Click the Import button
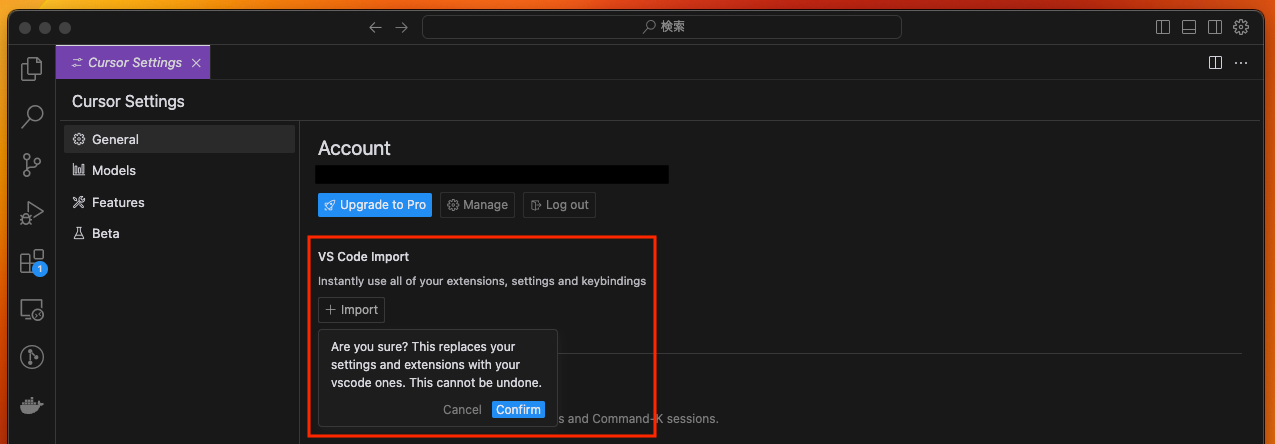The height and width of the screenshot is (444, 1275). pos(351,310)
